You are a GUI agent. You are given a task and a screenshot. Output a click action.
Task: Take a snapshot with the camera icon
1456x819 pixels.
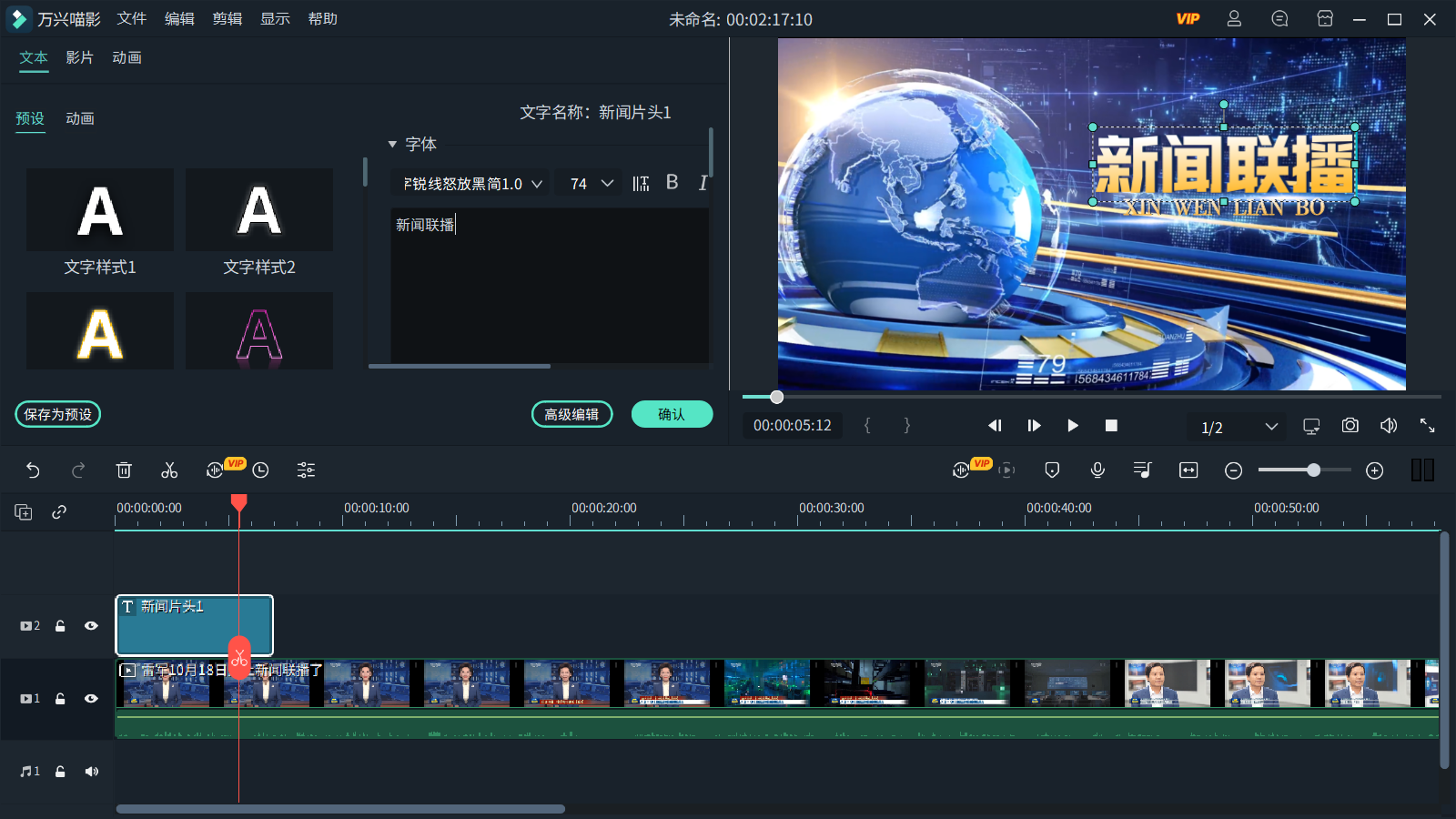click(1350, 425)
